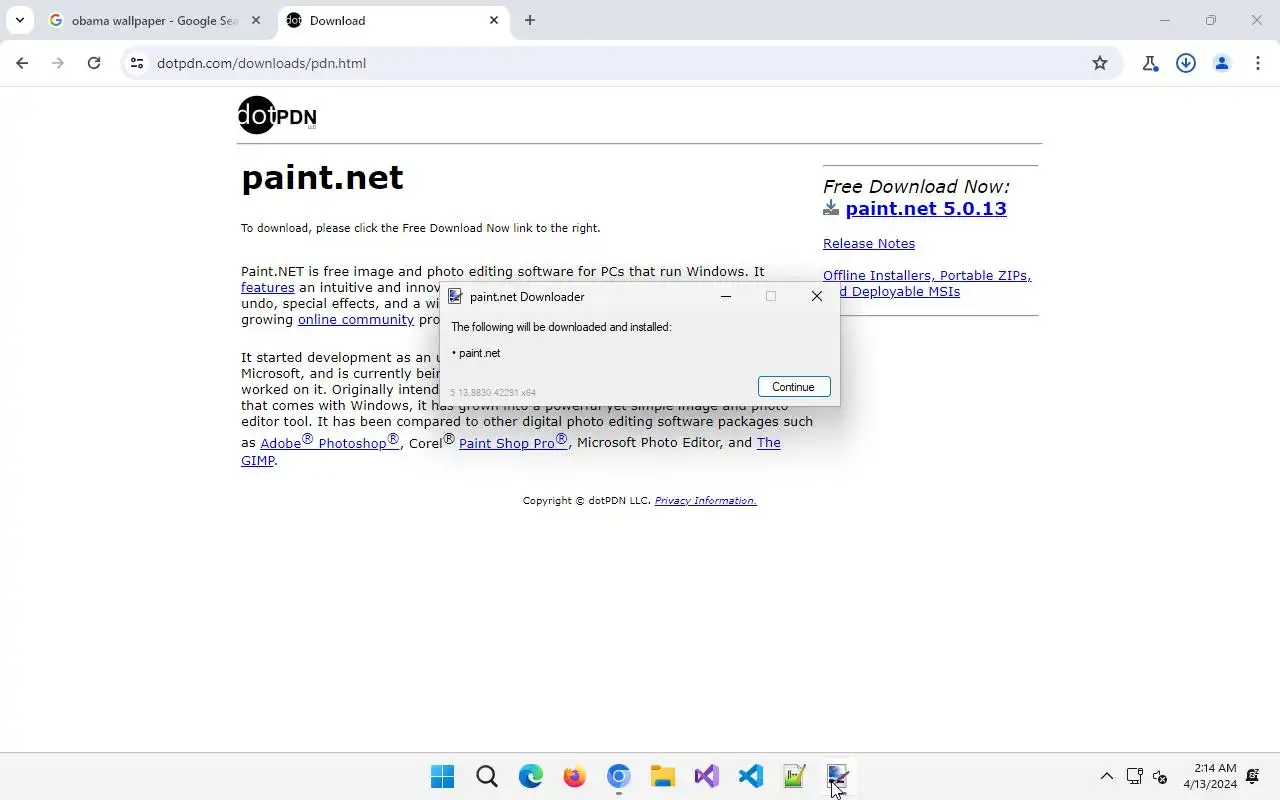Open the Chrome three-dot menu
Screen dimensions: 1280x800
(1258, 63)
